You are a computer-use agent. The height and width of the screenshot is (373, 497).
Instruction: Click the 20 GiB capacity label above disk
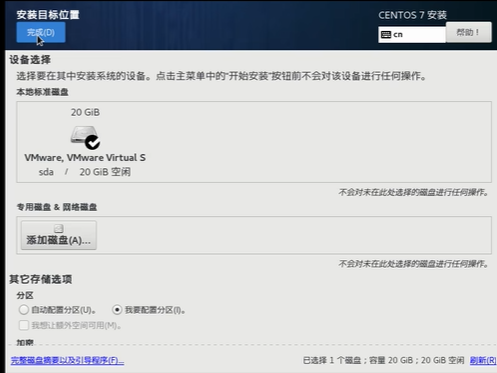pyautogui.click(x=85, y=112)
